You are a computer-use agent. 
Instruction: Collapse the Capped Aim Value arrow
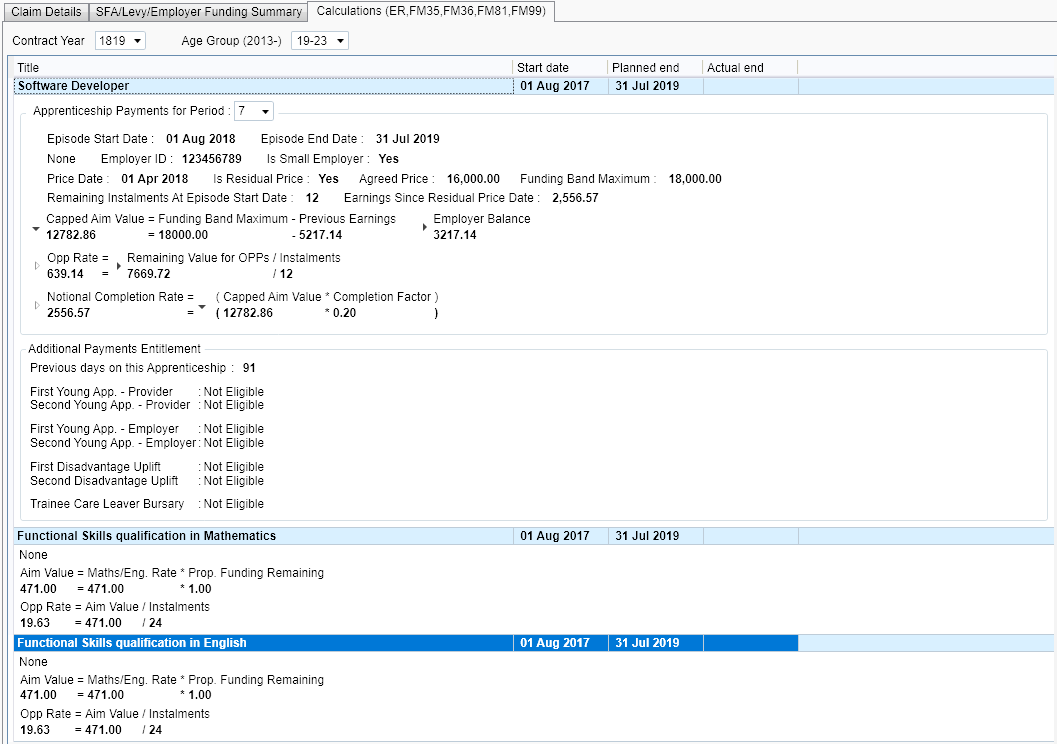[37, 228]
